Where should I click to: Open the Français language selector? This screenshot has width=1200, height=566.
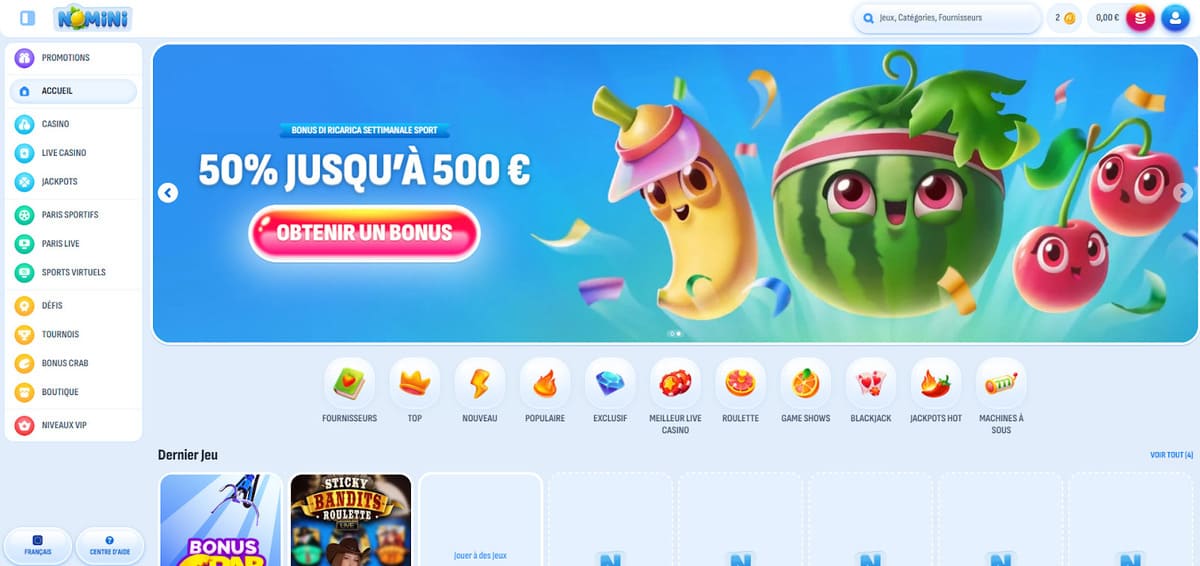38,546
